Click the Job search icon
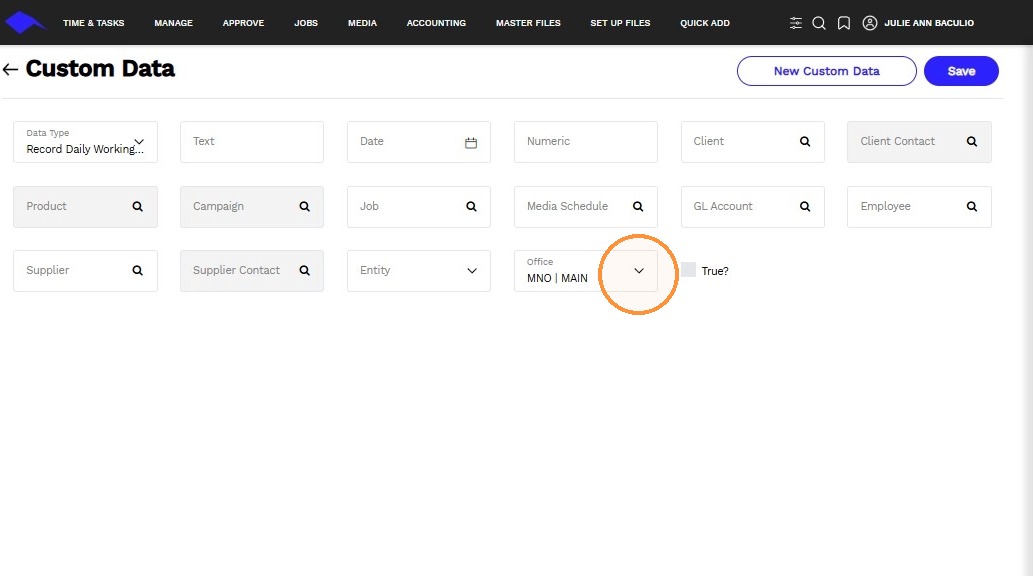Image resolution: width=1033 pixels, height=576 pixels. click(471, 206)
